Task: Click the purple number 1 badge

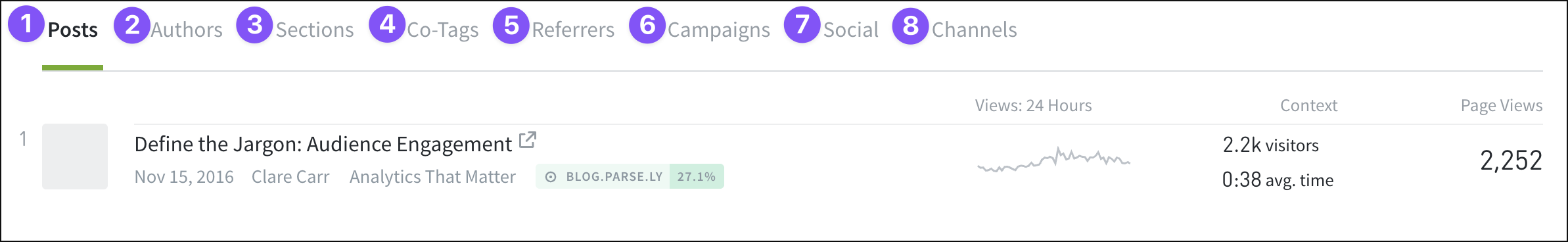Action: (x=26, y=24)
